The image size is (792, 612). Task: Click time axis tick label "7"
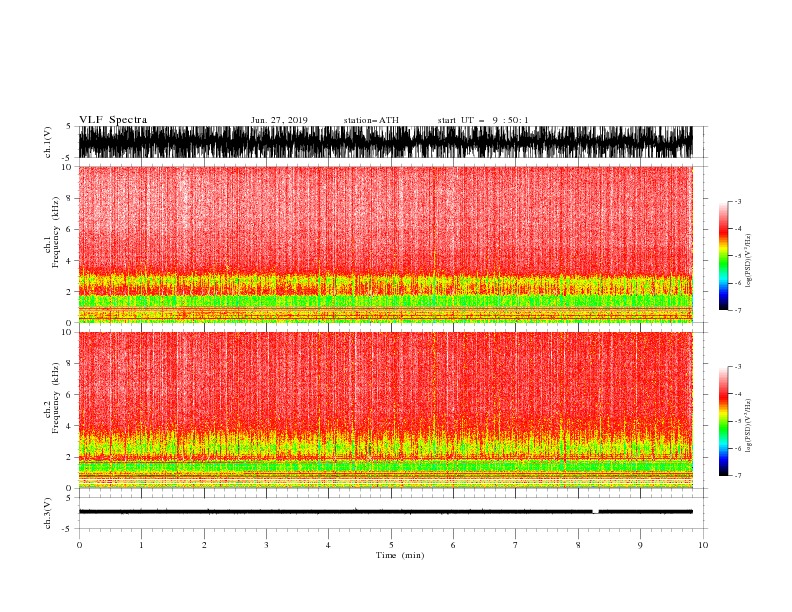click(516, 545)
